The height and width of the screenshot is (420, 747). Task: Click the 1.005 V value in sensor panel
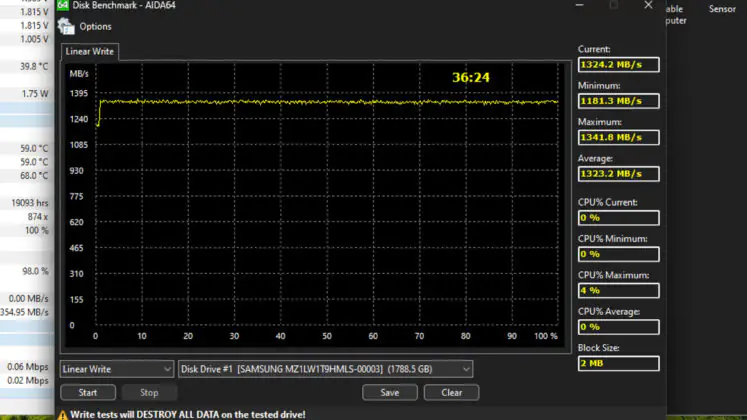34,39
